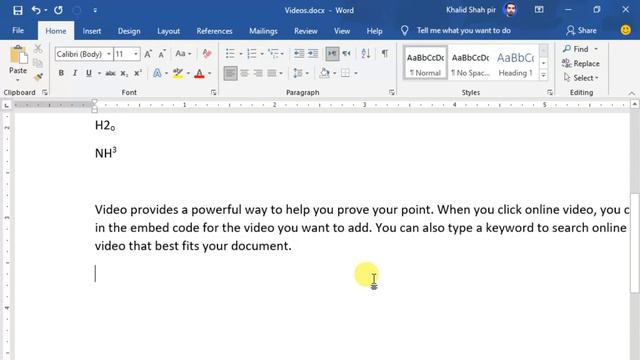Clear all formatting with the eraser icon
This screenshot has height=360, width=640.
click(x=207, y=53)
